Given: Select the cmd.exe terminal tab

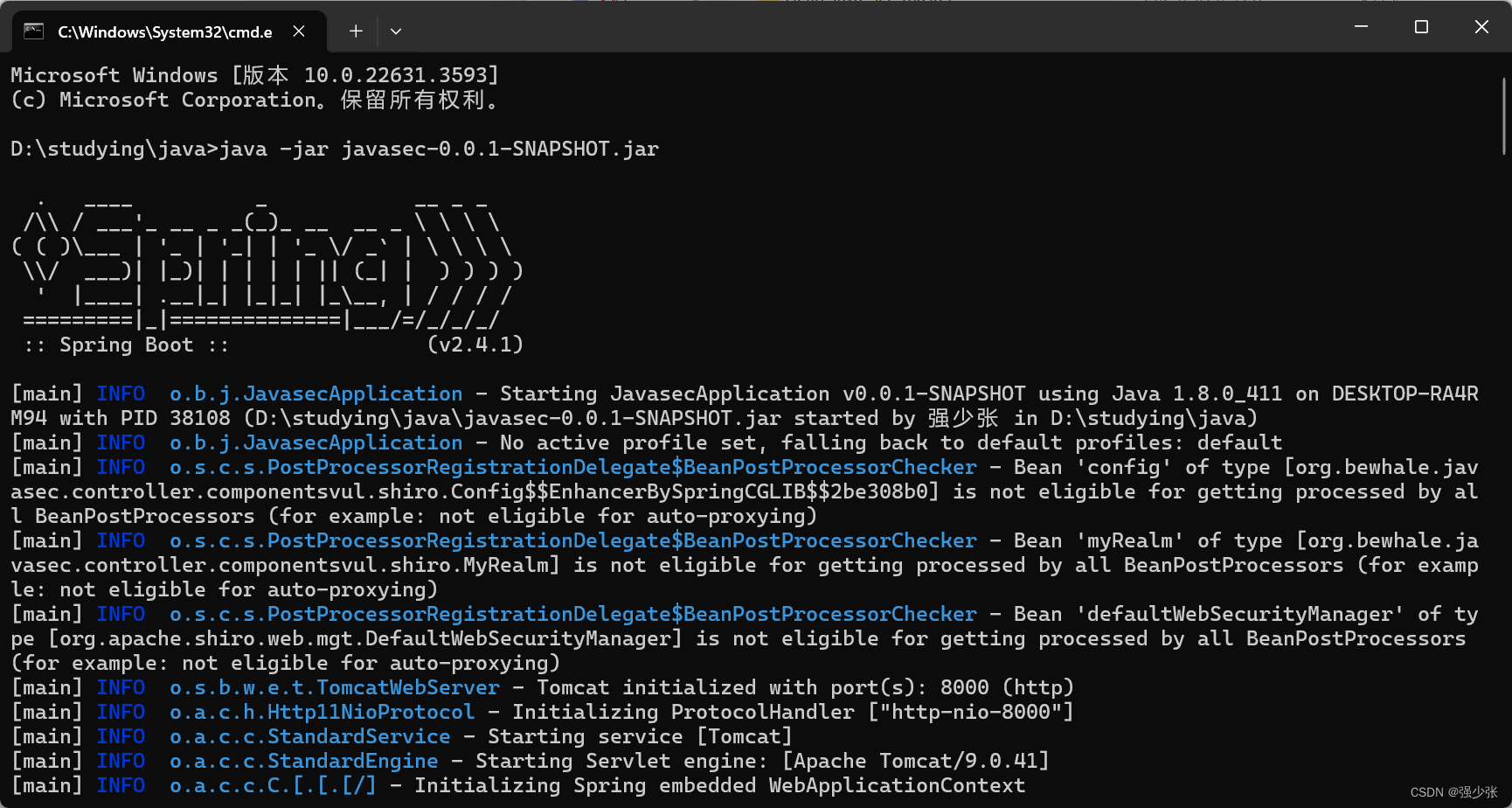Looking at the screenshot, I should point(169,31).
